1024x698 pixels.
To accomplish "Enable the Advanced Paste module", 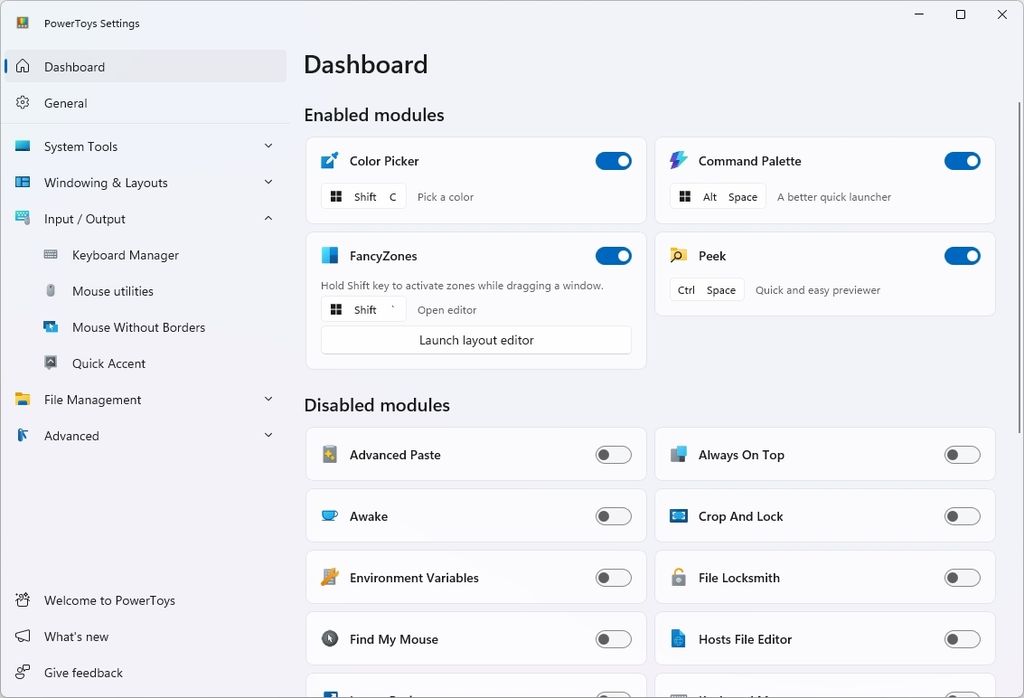I will [613, 454].
